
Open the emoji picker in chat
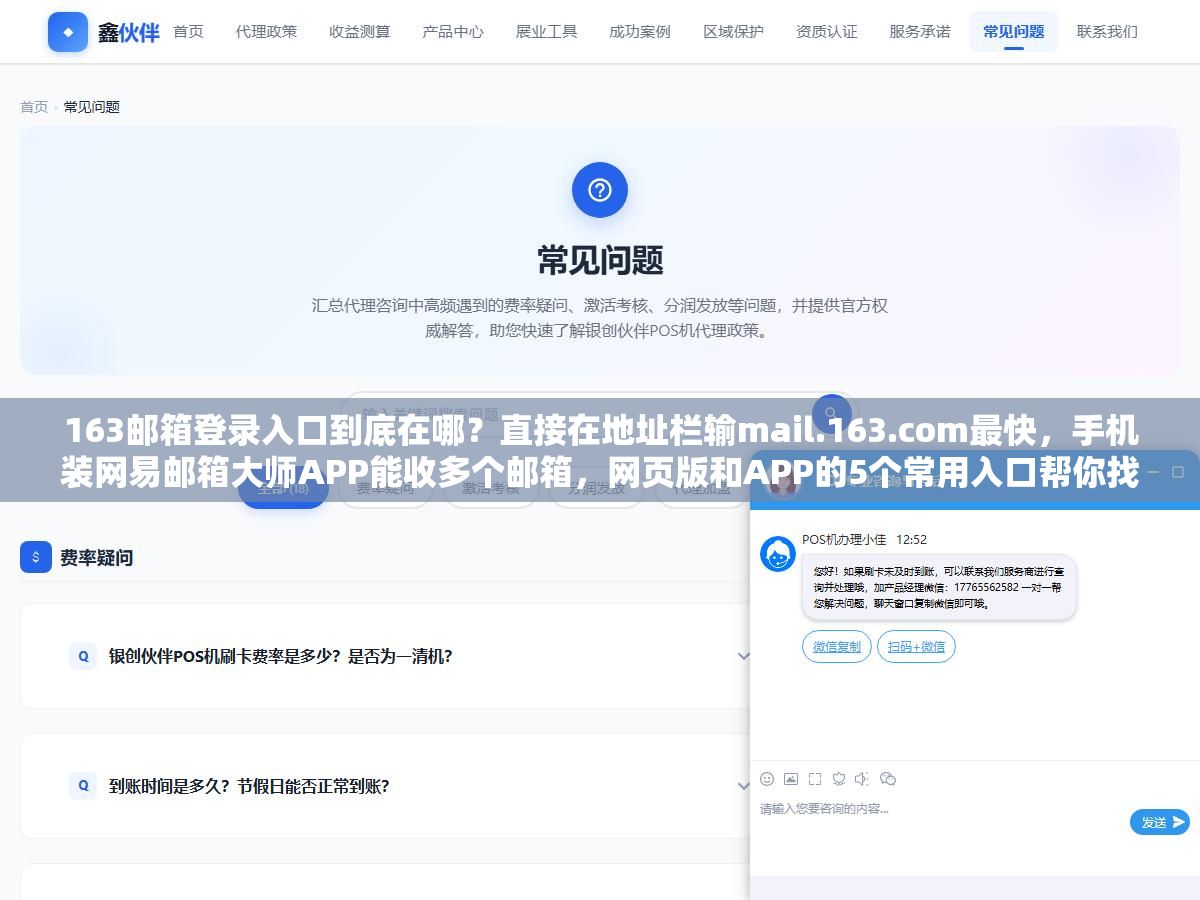[767, 779]
